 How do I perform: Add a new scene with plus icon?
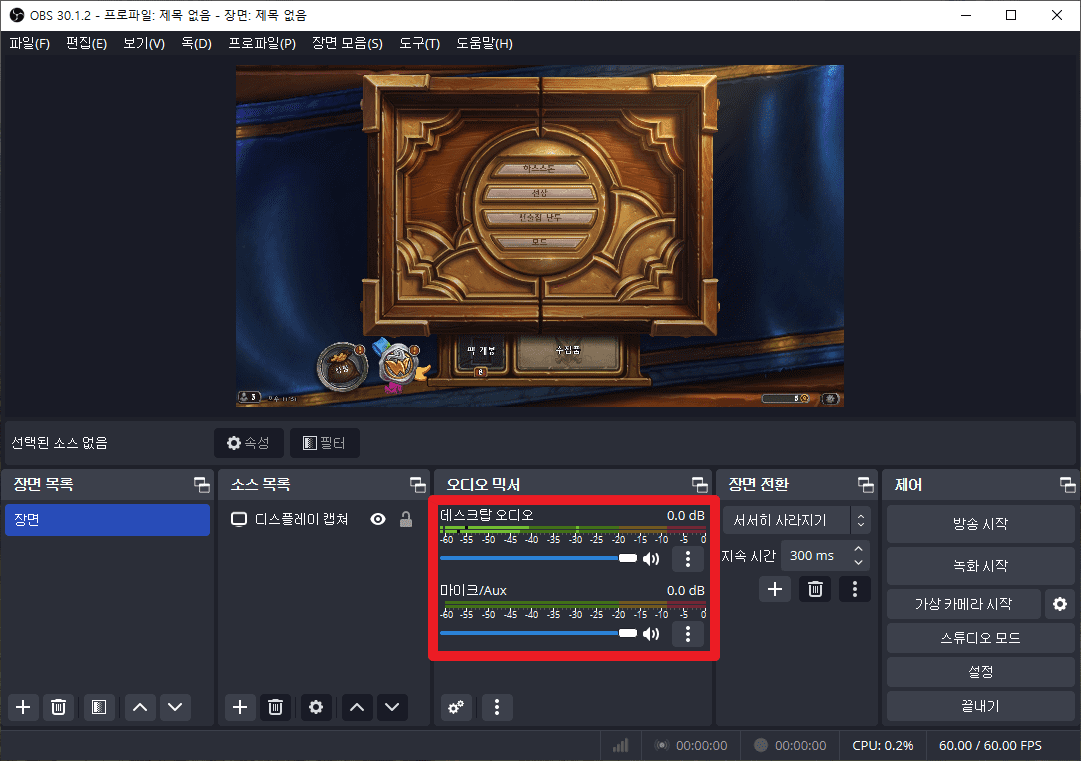click(23, 707)
